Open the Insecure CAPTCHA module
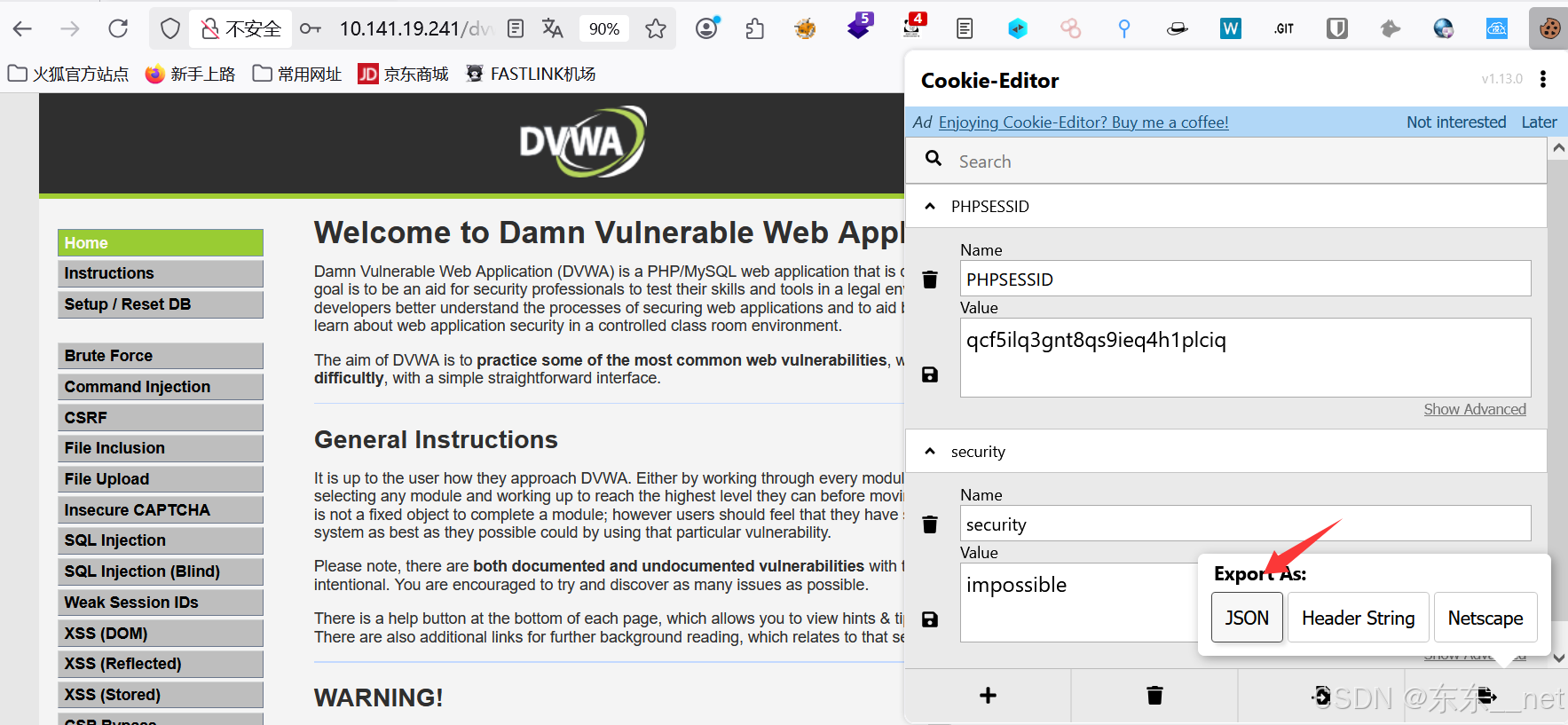1568x725 pixels. tap(161, 510)
